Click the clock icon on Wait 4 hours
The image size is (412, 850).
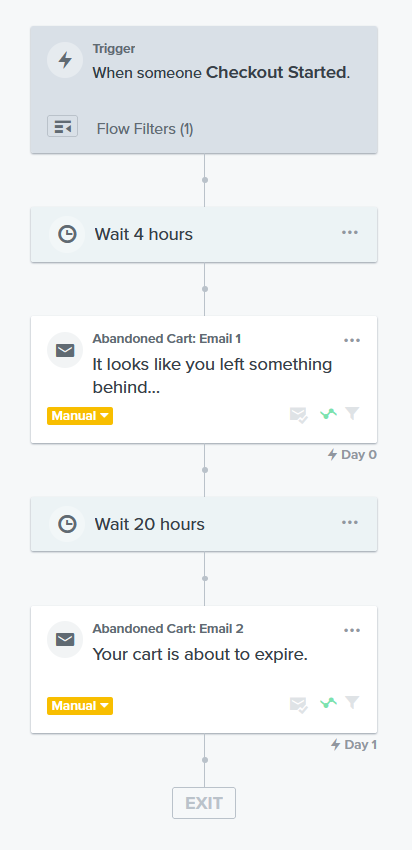pos(67,234)
